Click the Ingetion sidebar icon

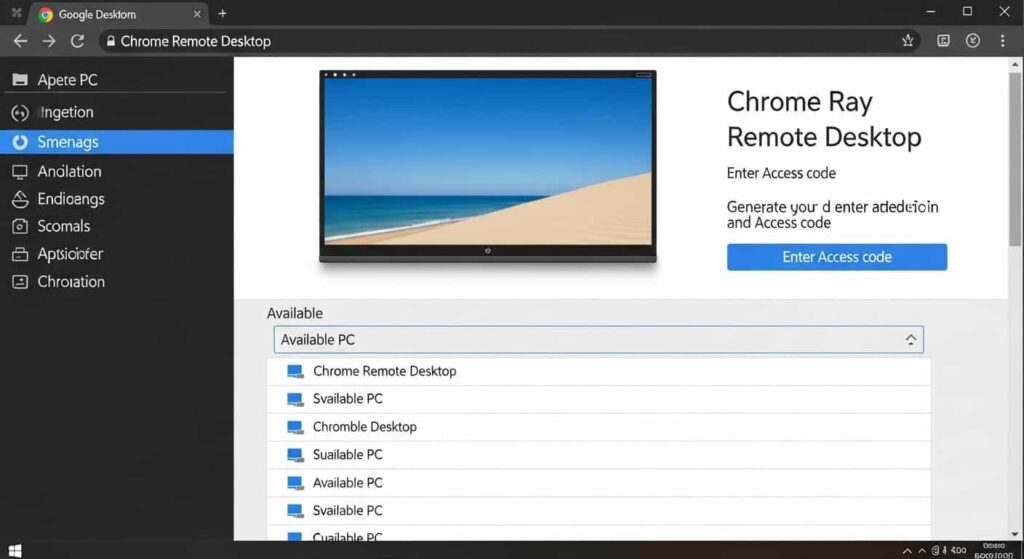(20, 113)
